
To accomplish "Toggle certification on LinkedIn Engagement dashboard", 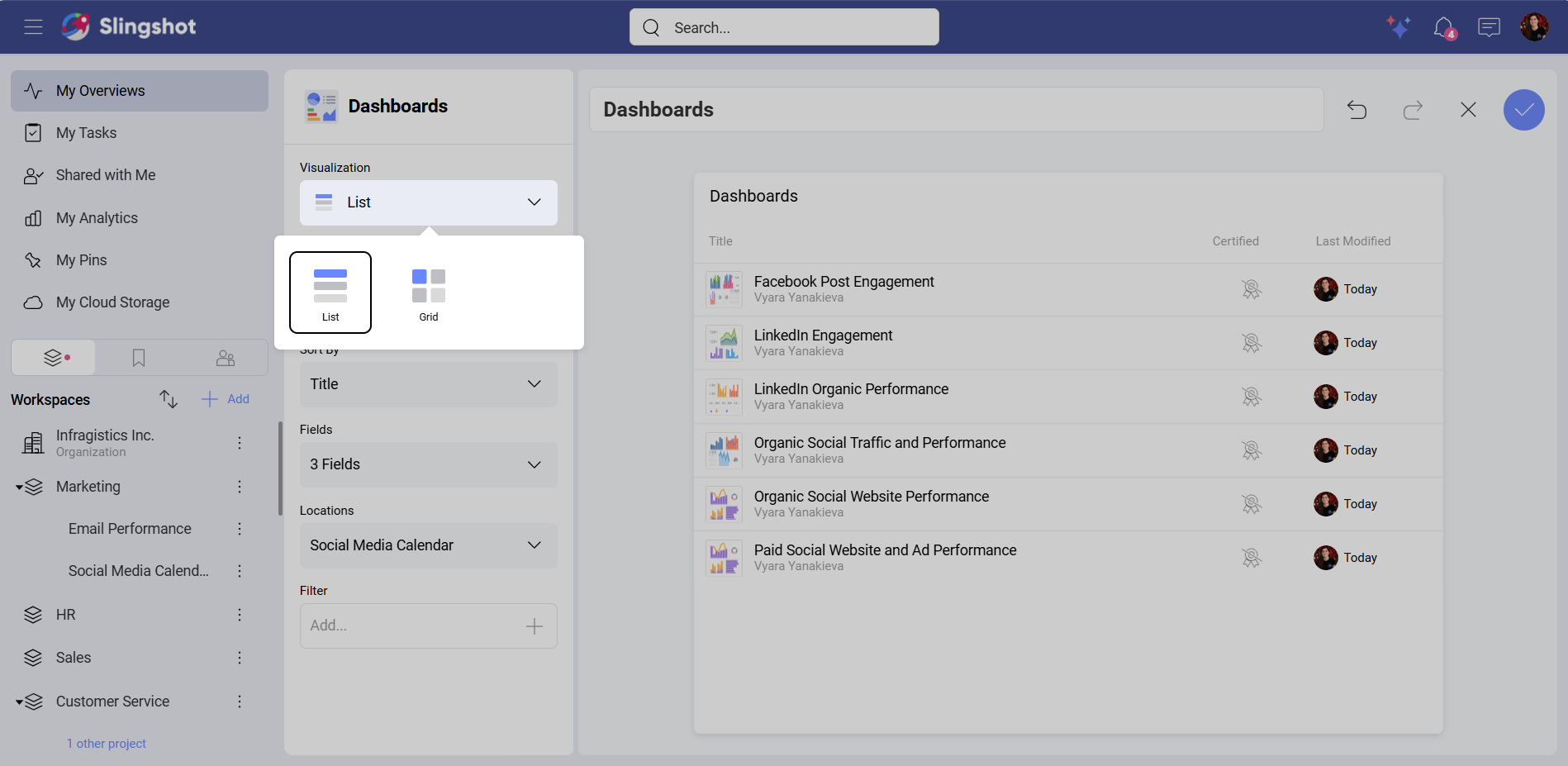I will point(1251,342).
